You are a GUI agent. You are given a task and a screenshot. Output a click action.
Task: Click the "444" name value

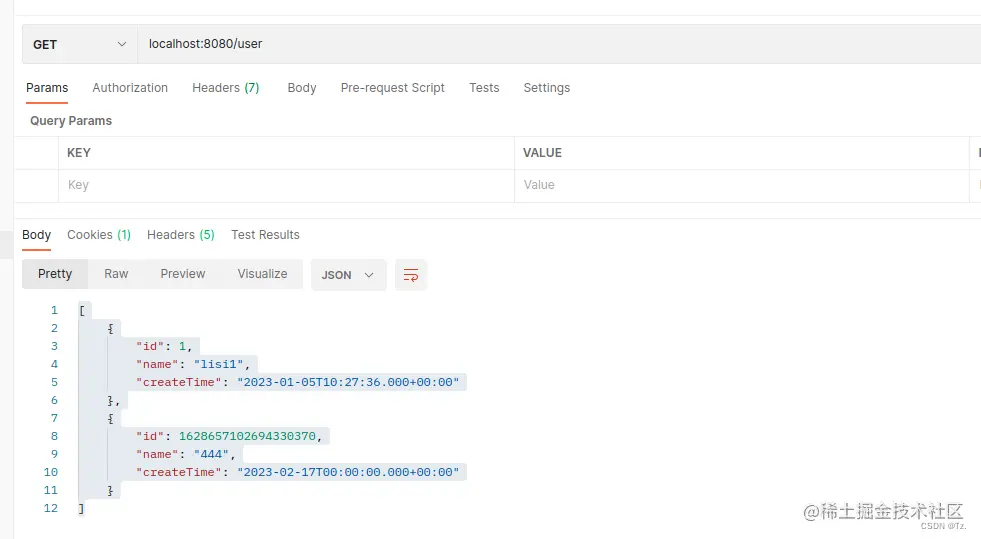pos(211,455)
